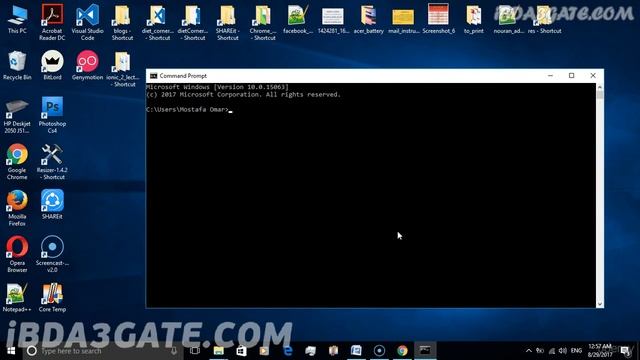The image size is (640, 360).
Task: Select Resizer-1.4.2 Shortcut icon
Action: (x=52, y=162)
